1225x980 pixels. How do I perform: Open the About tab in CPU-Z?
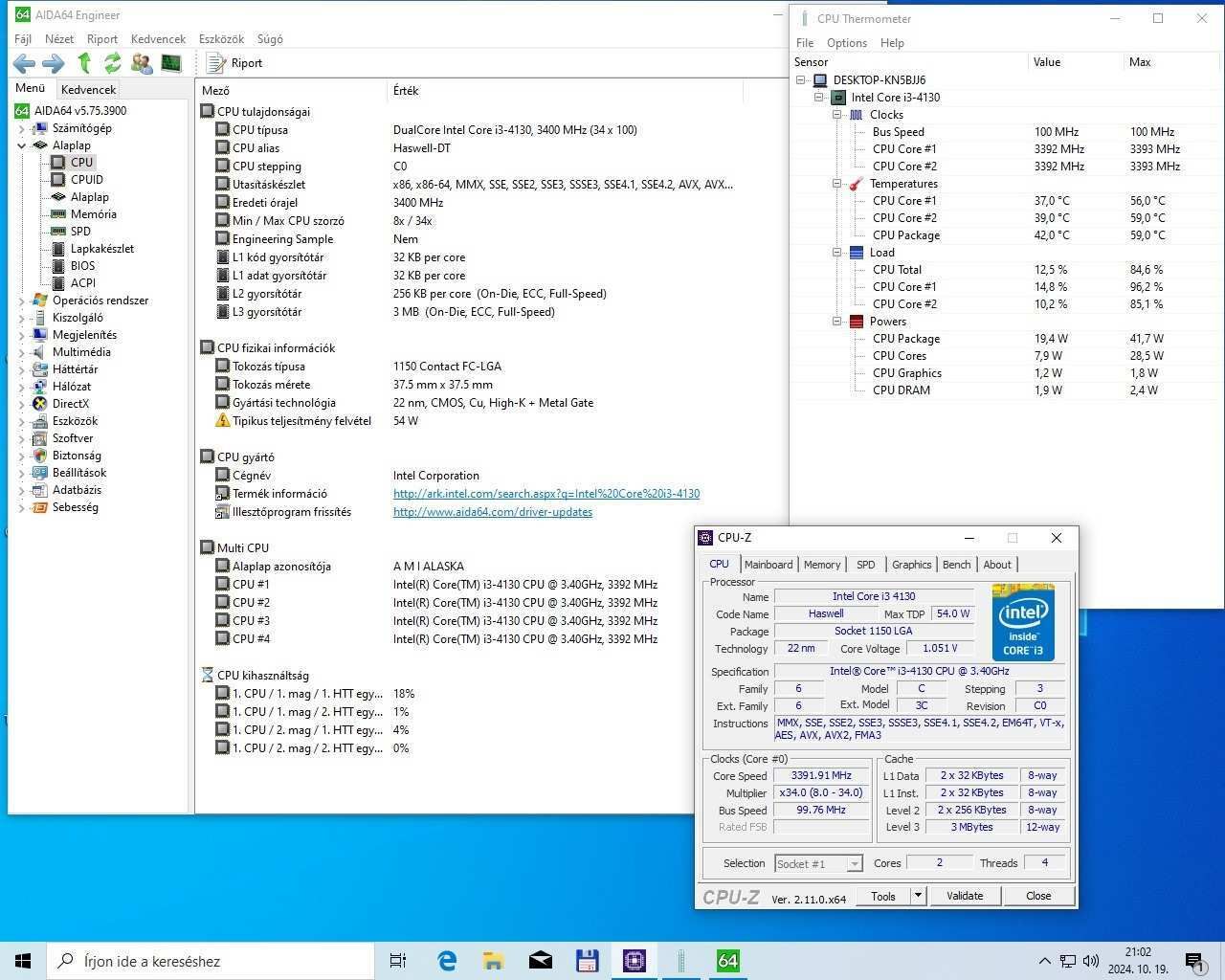[x=997, y=565]
